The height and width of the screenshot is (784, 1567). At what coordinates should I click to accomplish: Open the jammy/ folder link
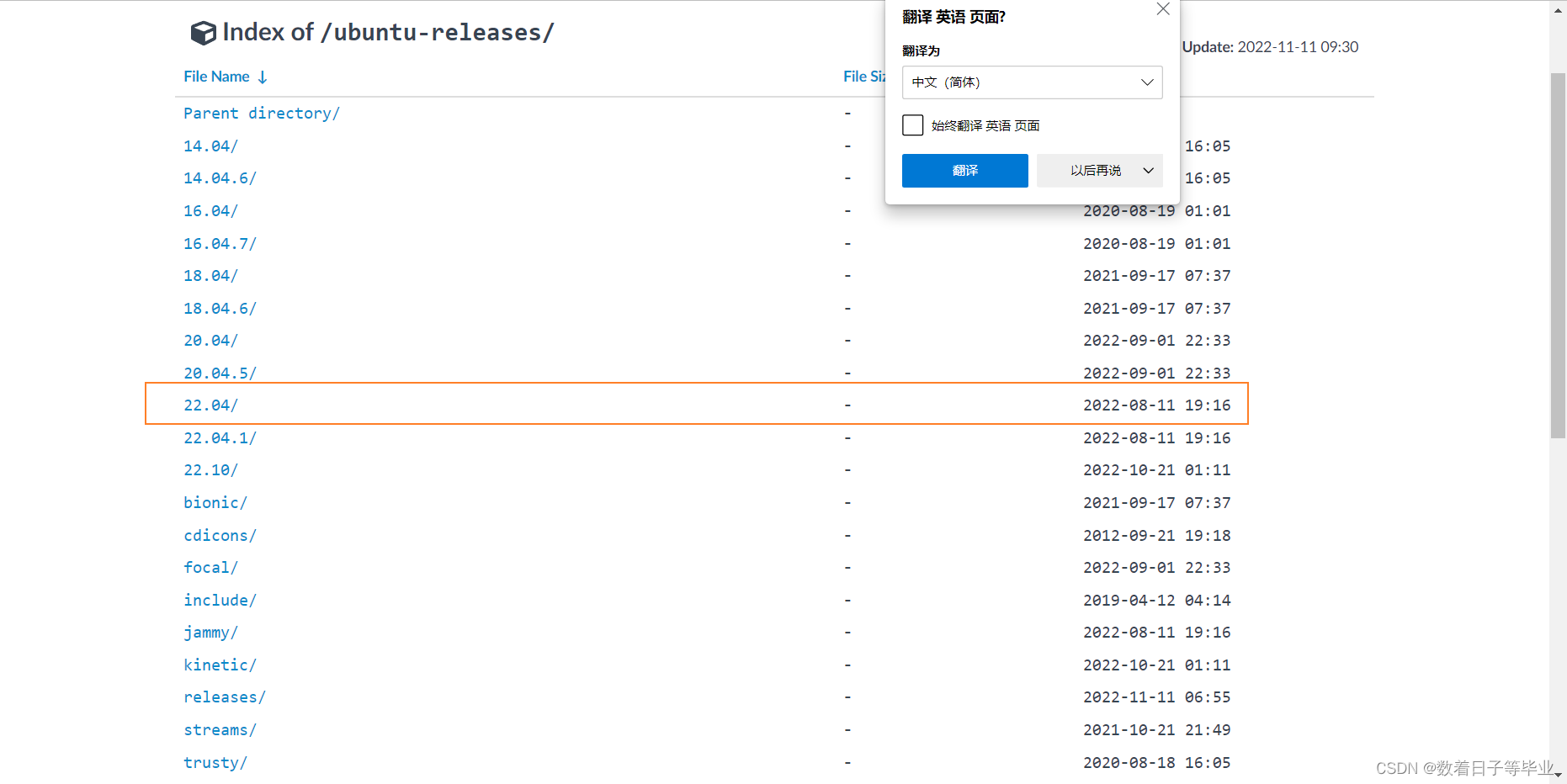tap(210, 633)
